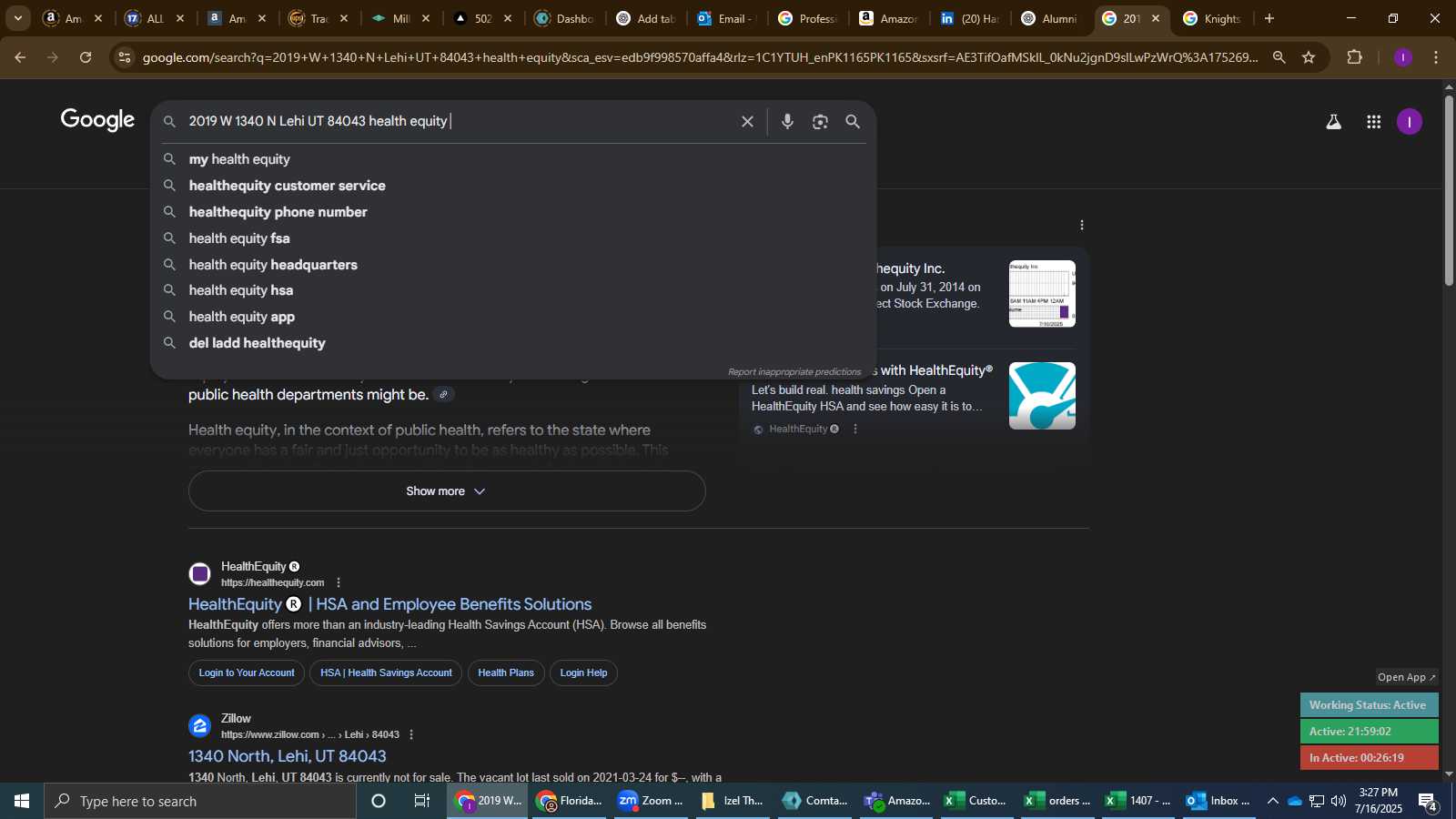This screenshot has width=1456, height=819.
Task: Bookmark this page with star icon
Action: (x=1309, y=57)
